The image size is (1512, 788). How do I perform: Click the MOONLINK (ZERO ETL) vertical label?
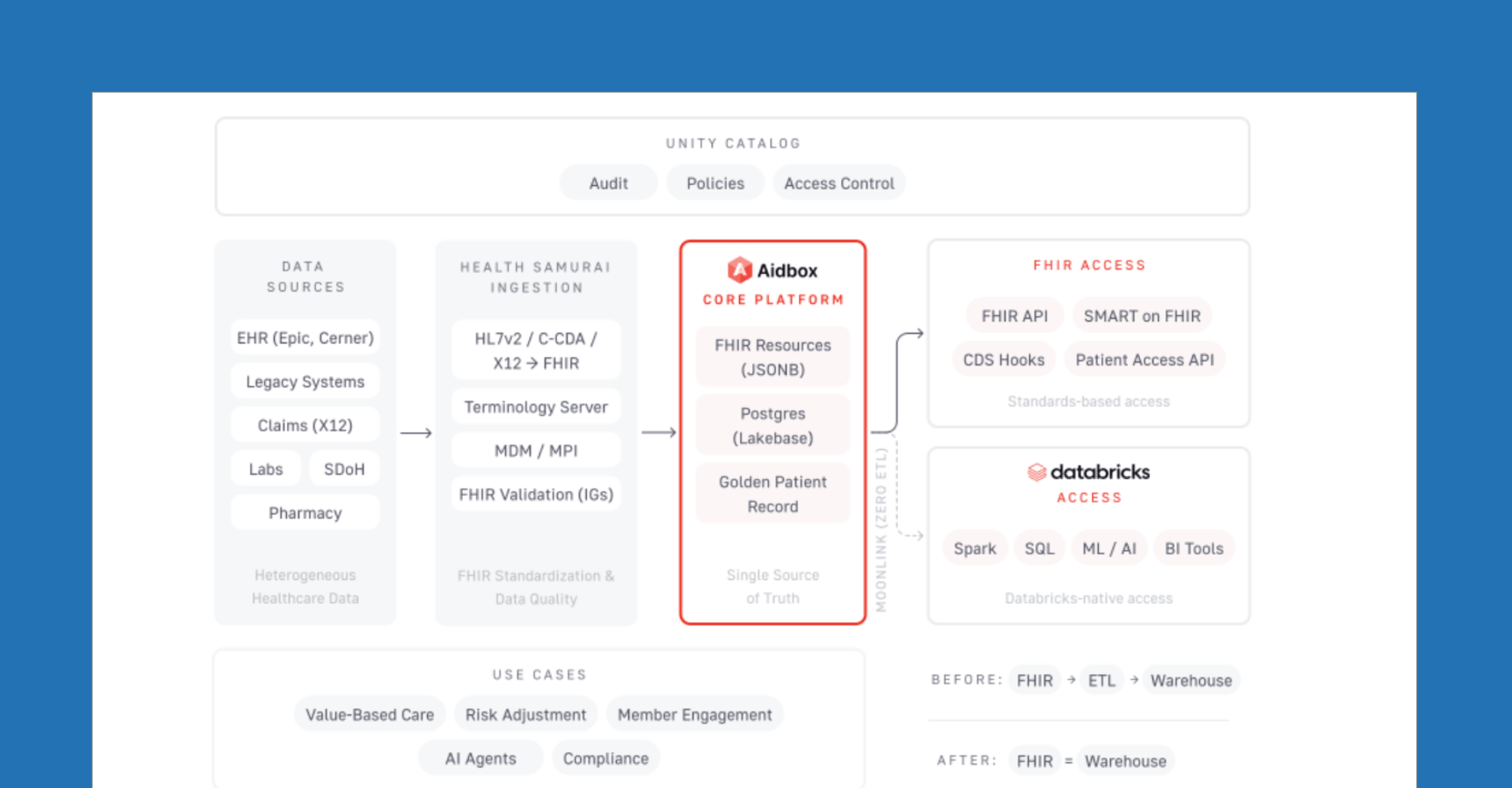coord(881,529)
